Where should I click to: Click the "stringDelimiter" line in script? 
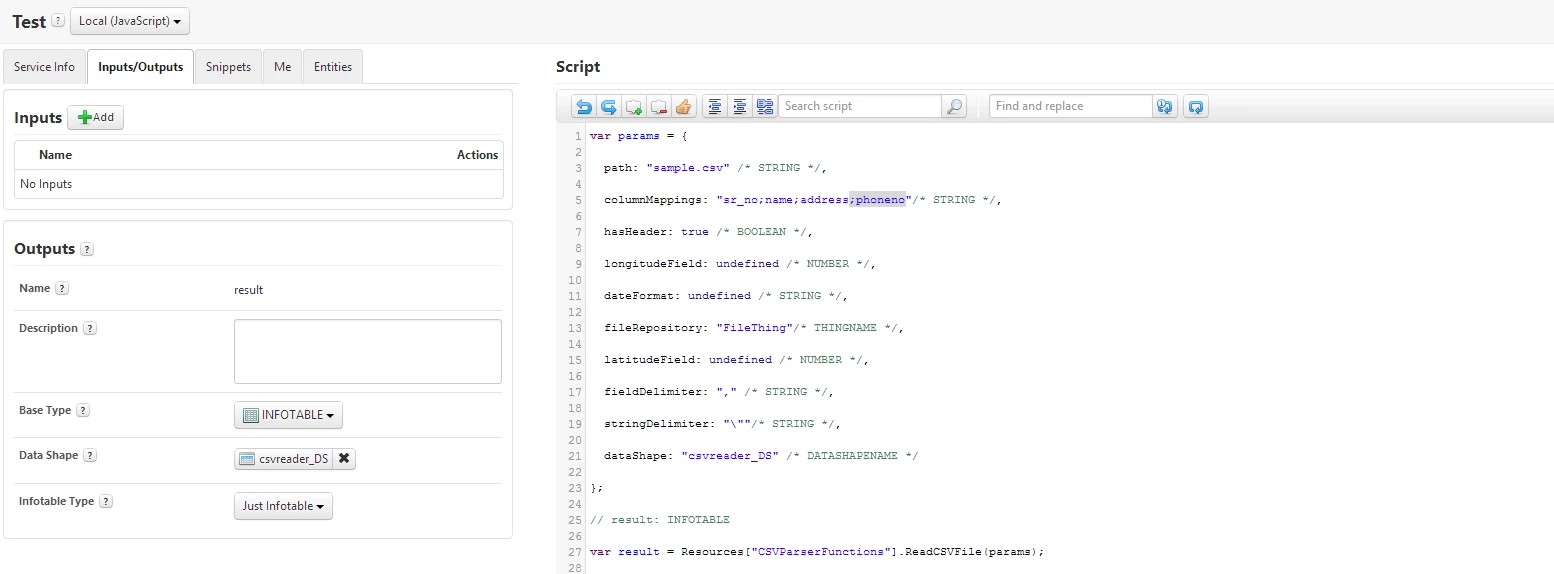tap(722, 424)
